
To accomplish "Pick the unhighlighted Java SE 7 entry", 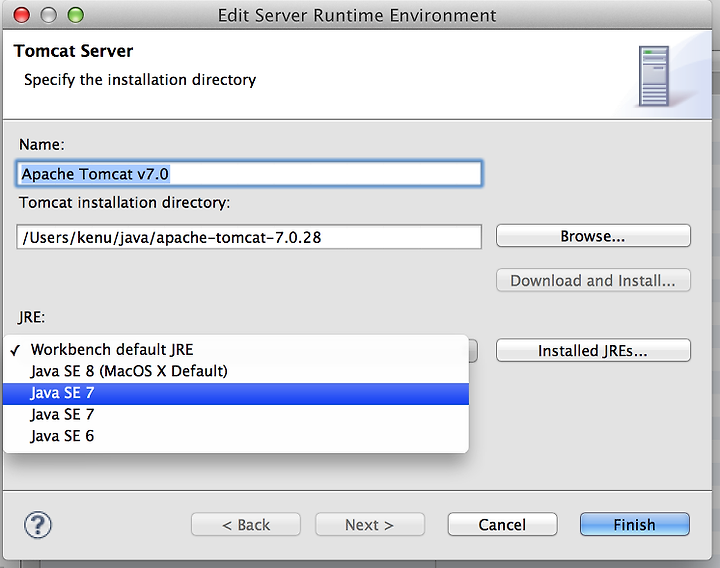I will pos(236,415).
